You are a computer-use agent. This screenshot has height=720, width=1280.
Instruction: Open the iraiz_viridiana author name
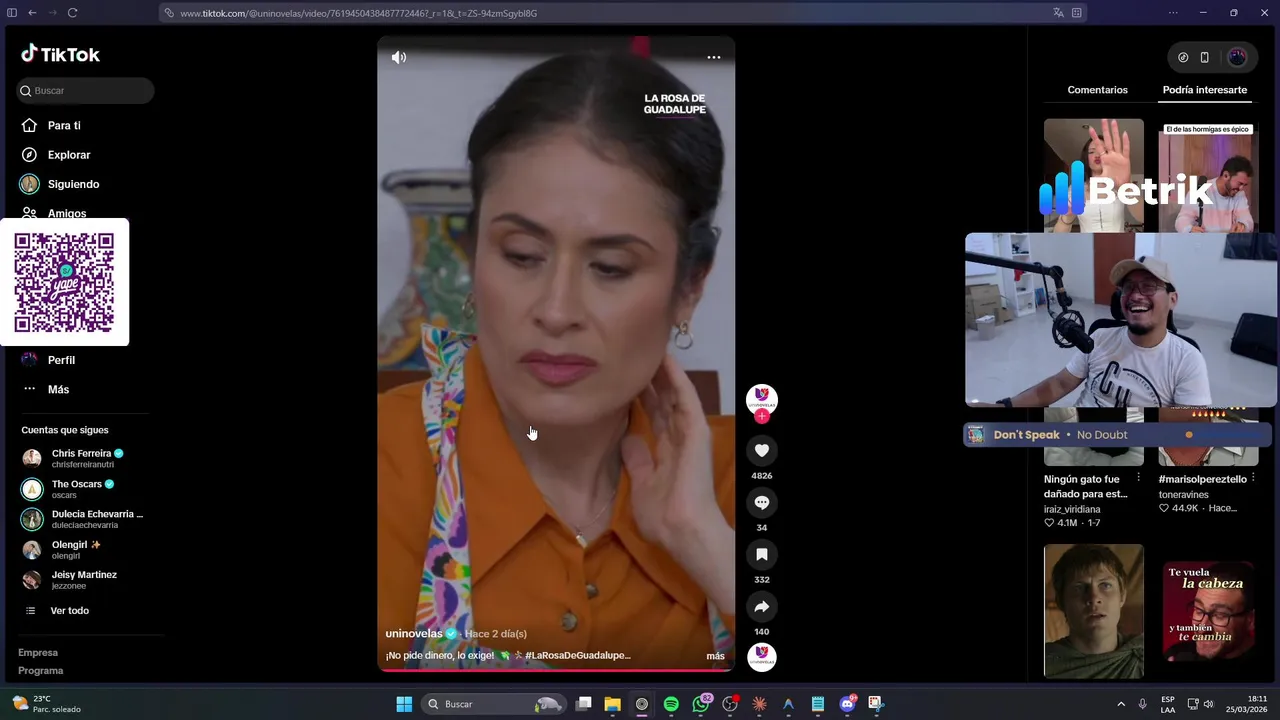tap(1072, 509)
